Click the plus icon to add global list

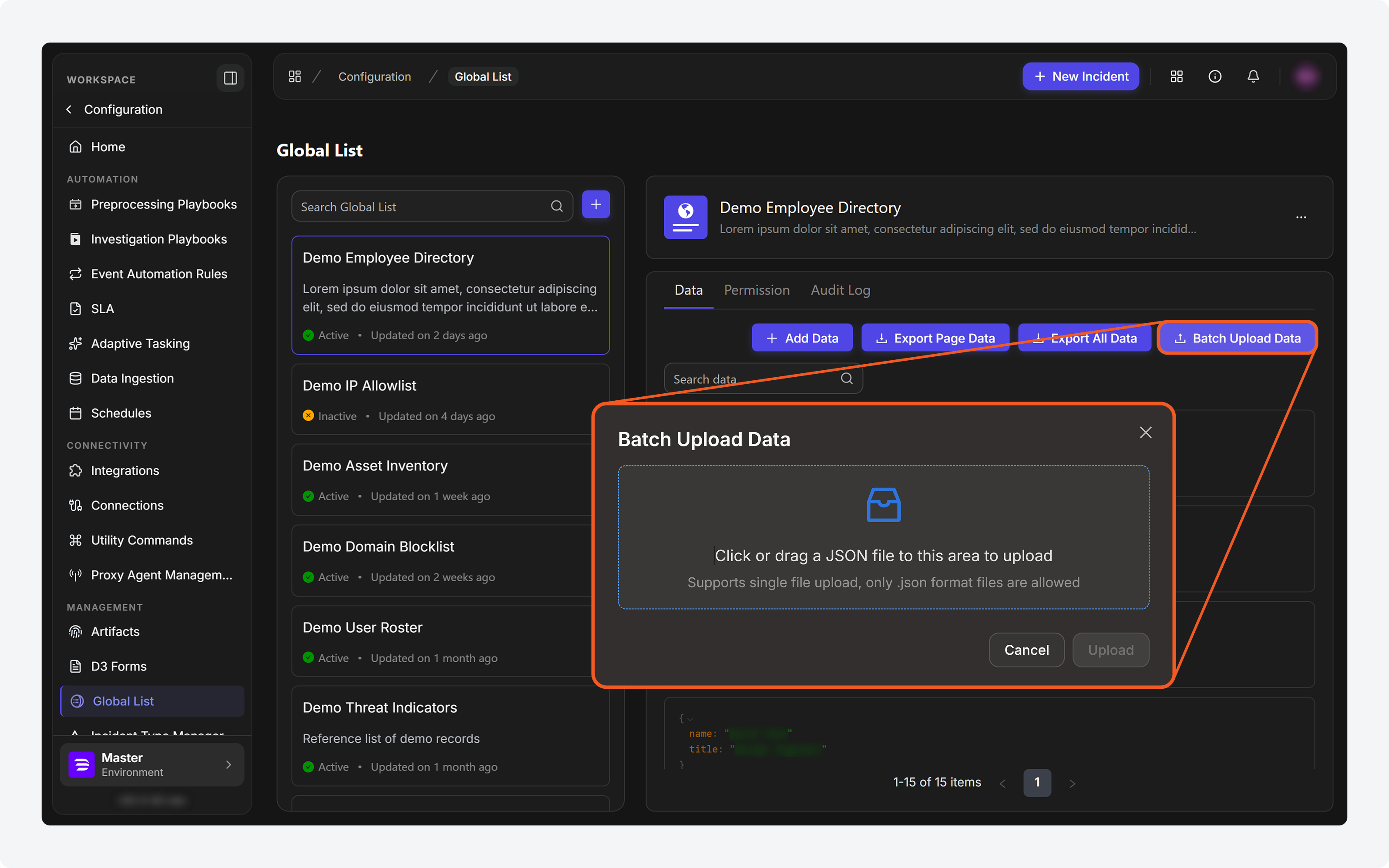595,204
